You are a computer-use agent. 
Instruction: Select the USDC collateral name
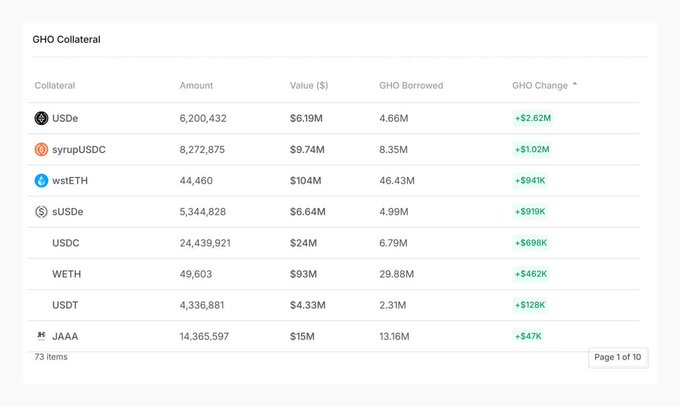pyautogui.click(x=66, y=243)
